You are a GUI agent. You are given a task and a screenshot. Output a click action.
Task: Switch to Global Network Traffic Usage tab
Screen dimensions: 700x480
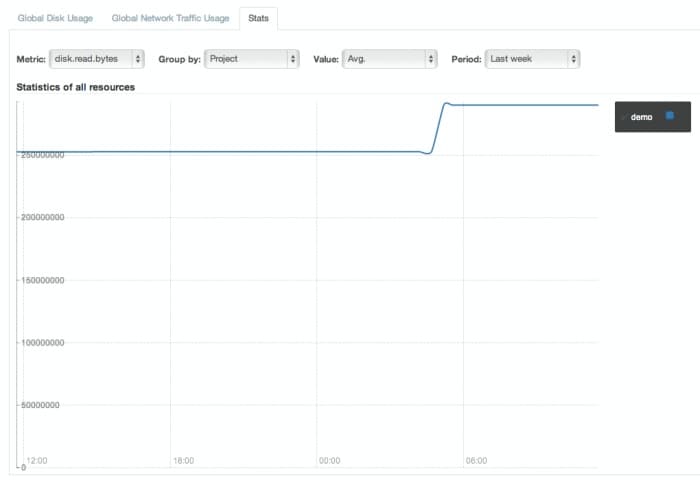click(170, 18)
